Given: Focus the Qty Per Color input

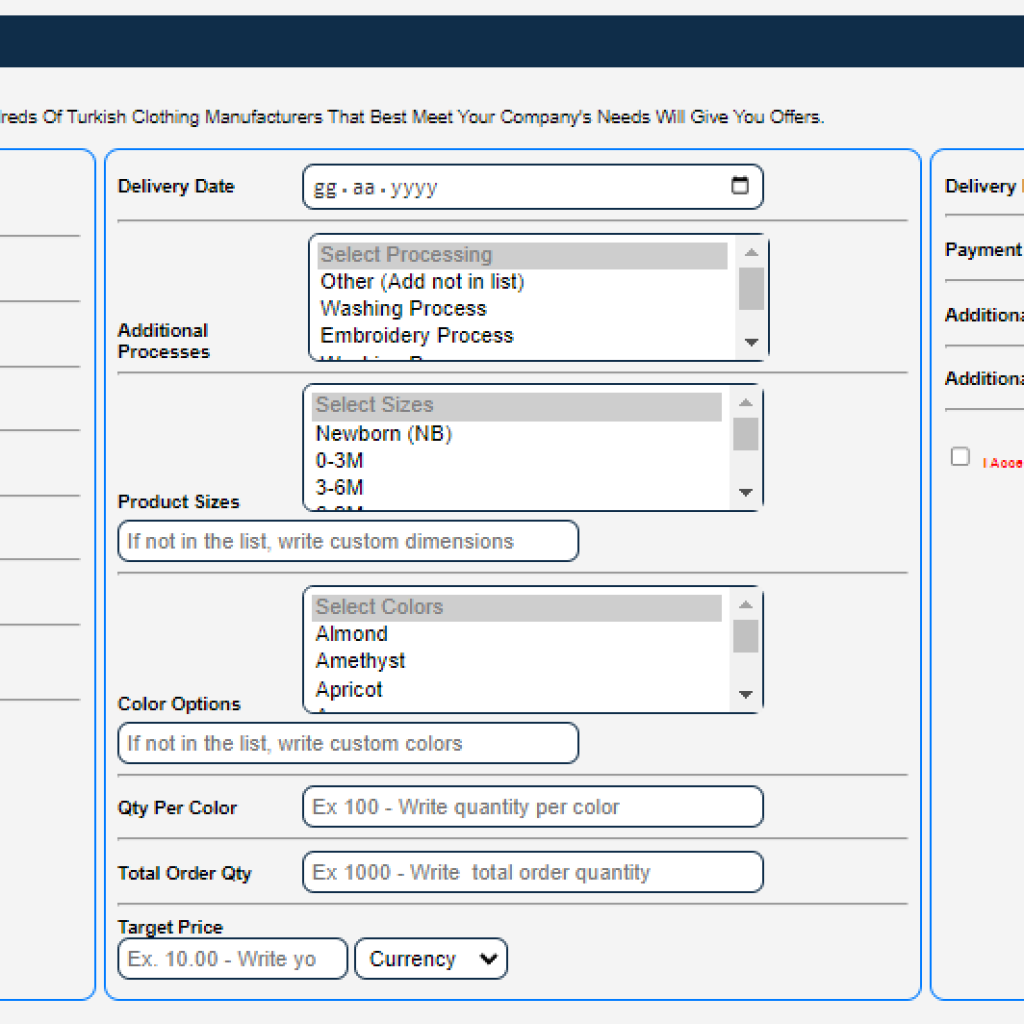Looking at the screenshot, I should point(532,807).
